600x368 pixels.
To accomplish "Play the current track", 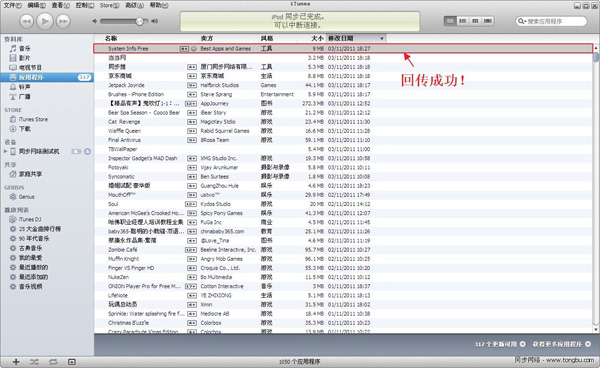I will [x=45, y=21].
